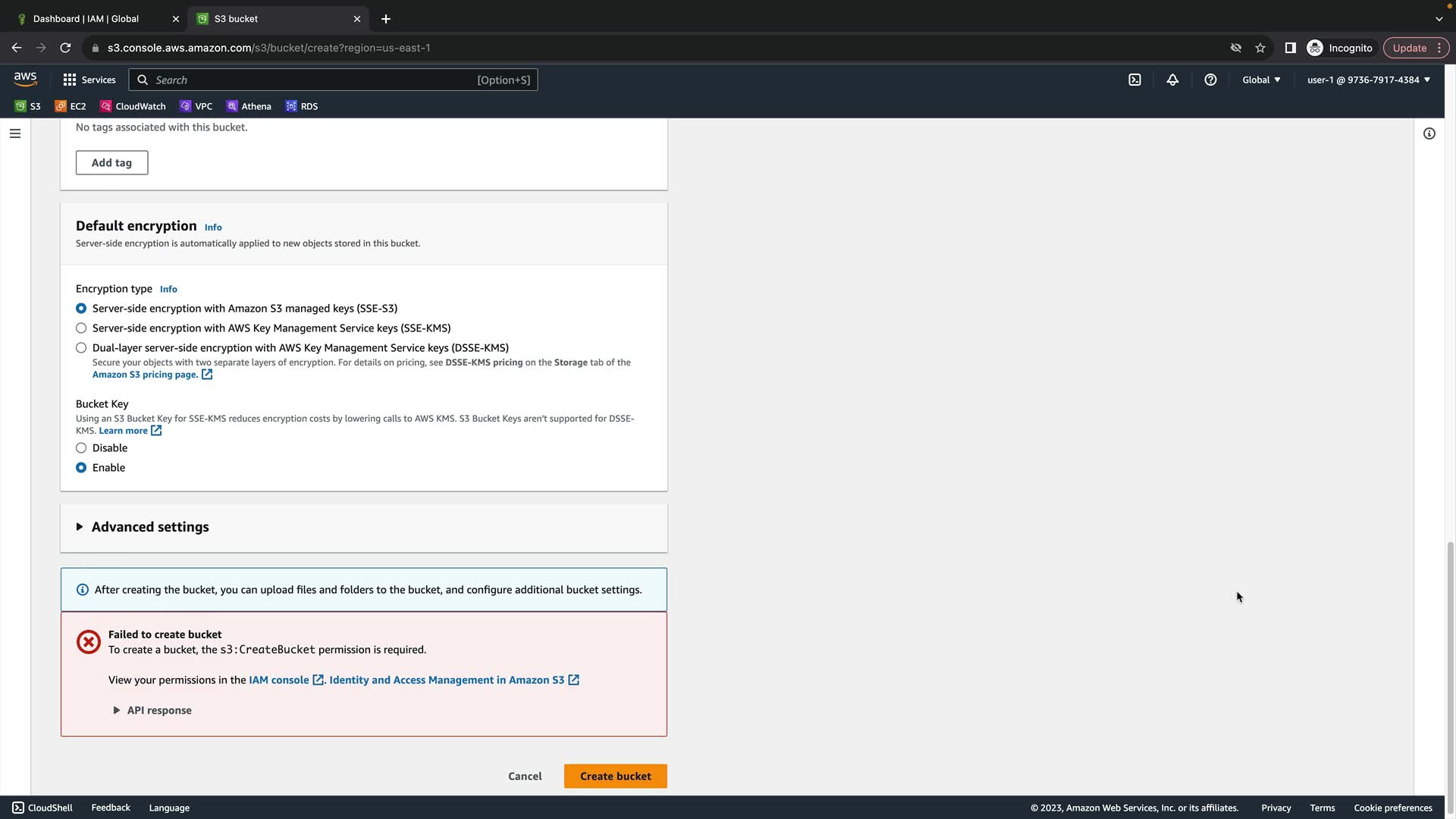1456x819 pixels.
Task: Open the CloudWatch shortcut in favorites bar
Action: click(133, 106)
